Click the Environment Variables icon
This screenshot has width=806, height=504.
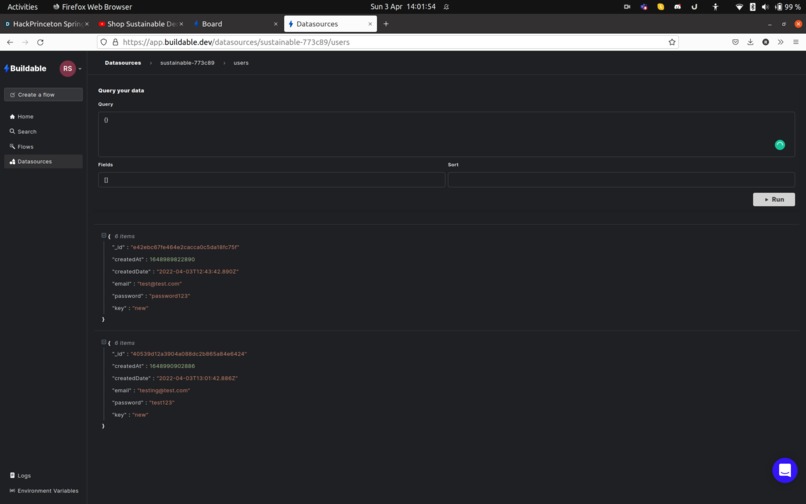click(x=12, y=491)
